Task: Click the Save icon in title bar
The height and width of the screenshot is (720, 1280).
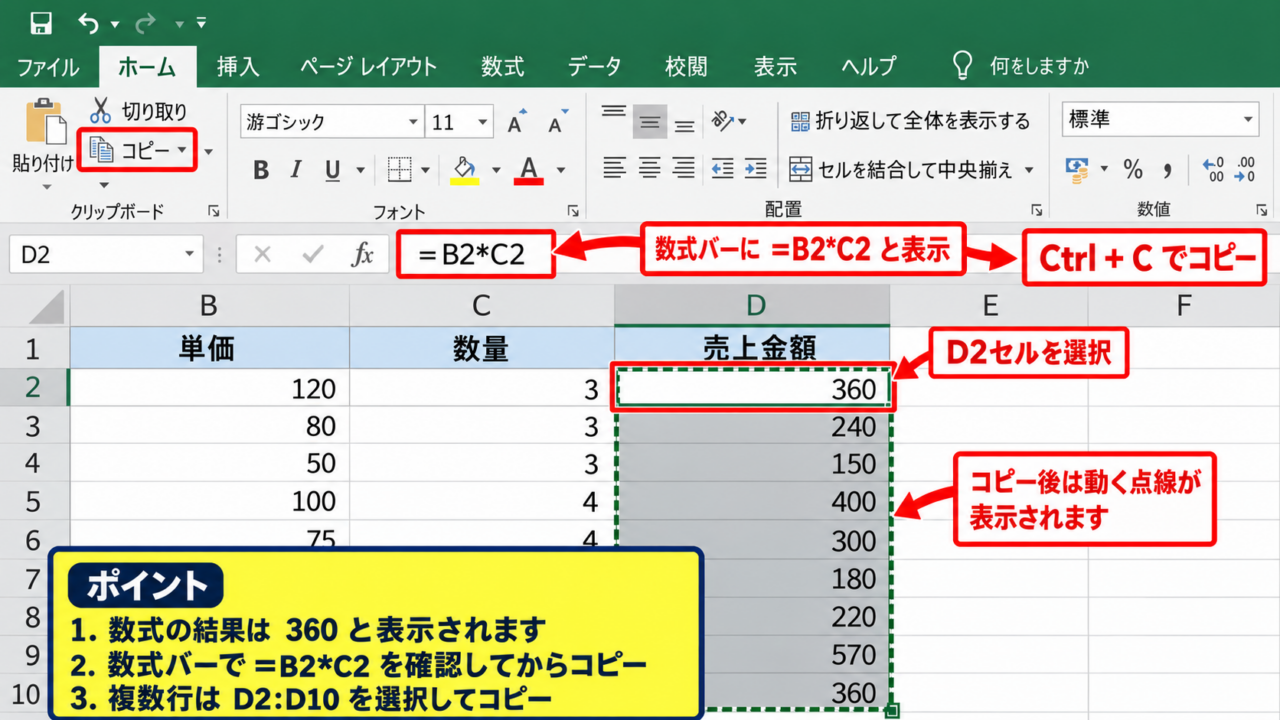Action: click(x=41, y=22)
